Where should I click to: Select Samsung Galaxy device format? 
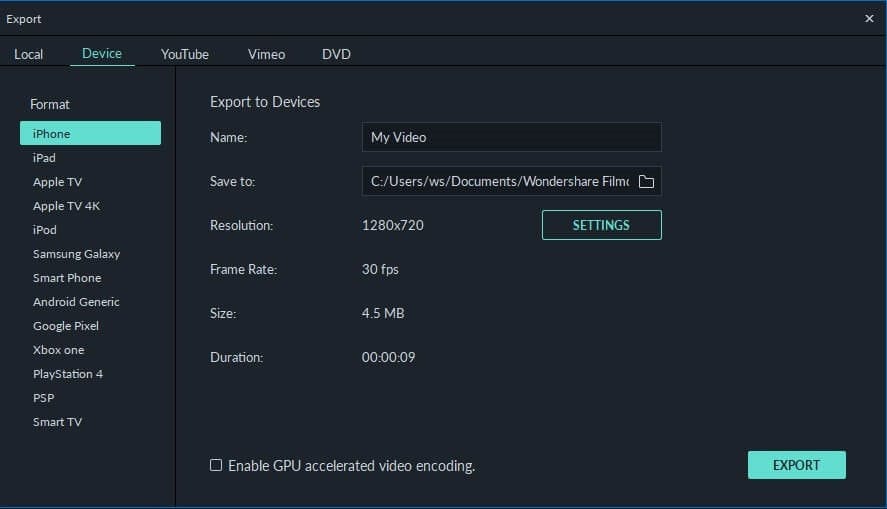tap(76, 254)
